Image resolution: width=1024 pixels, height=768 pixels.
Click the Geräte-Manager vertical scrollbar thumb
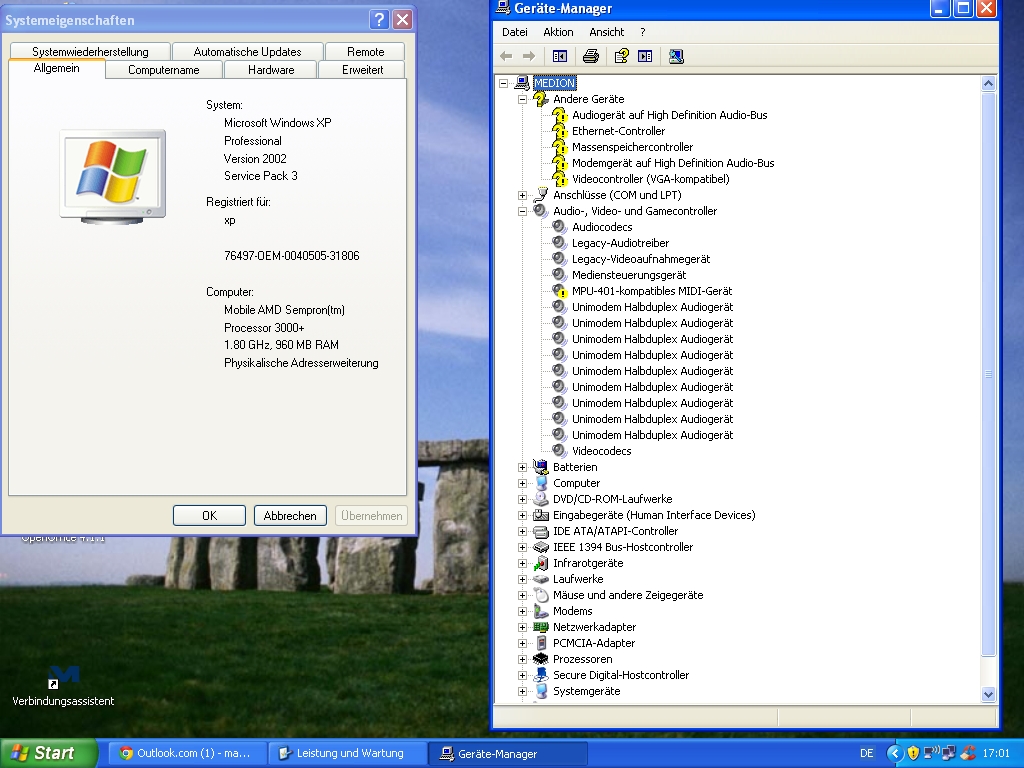(988, 374)
